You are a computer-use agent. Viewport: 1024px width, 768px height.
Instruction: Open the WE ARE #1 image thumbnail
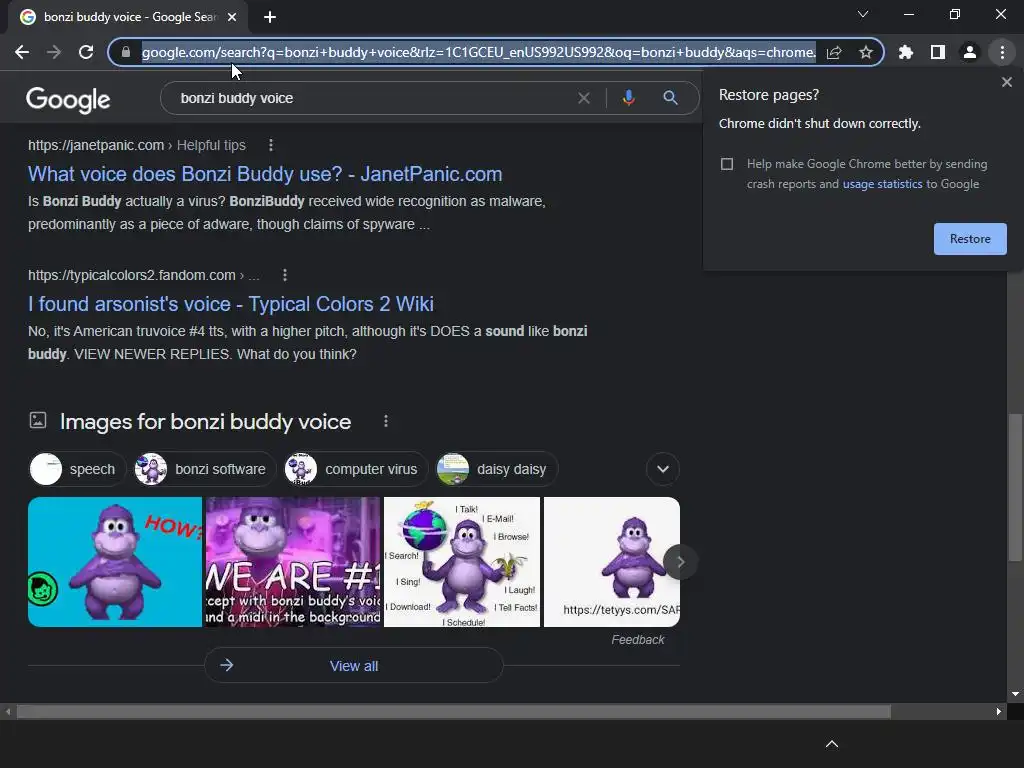pyautogui.click(x=293, y=562)
